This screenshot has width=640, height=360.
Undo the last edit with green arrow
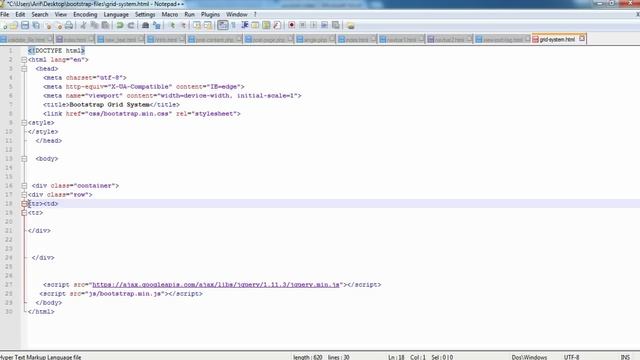pos(120,25)
